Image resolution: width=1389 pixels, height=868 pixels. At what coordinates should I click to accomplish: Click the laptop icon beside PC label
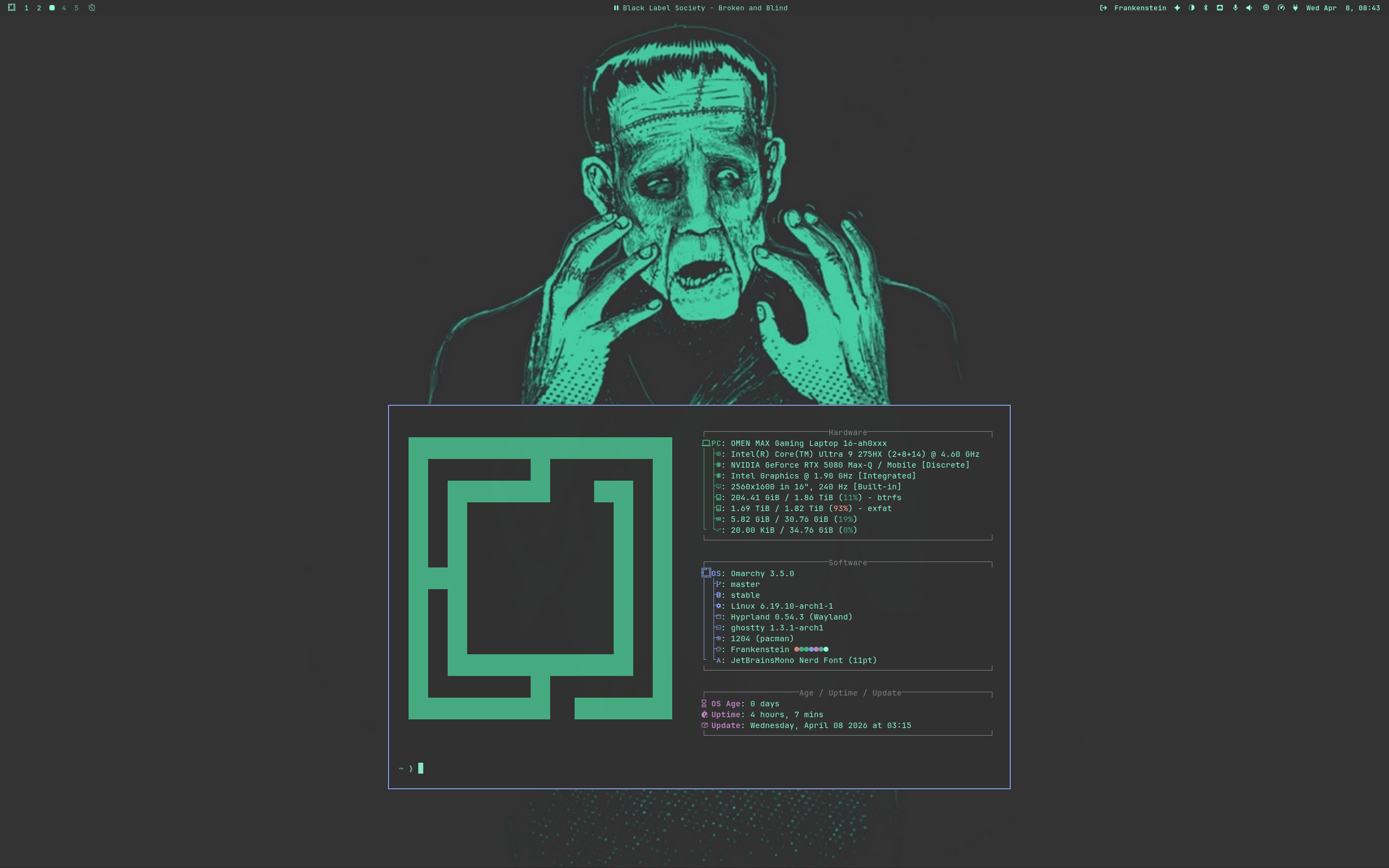706,443
